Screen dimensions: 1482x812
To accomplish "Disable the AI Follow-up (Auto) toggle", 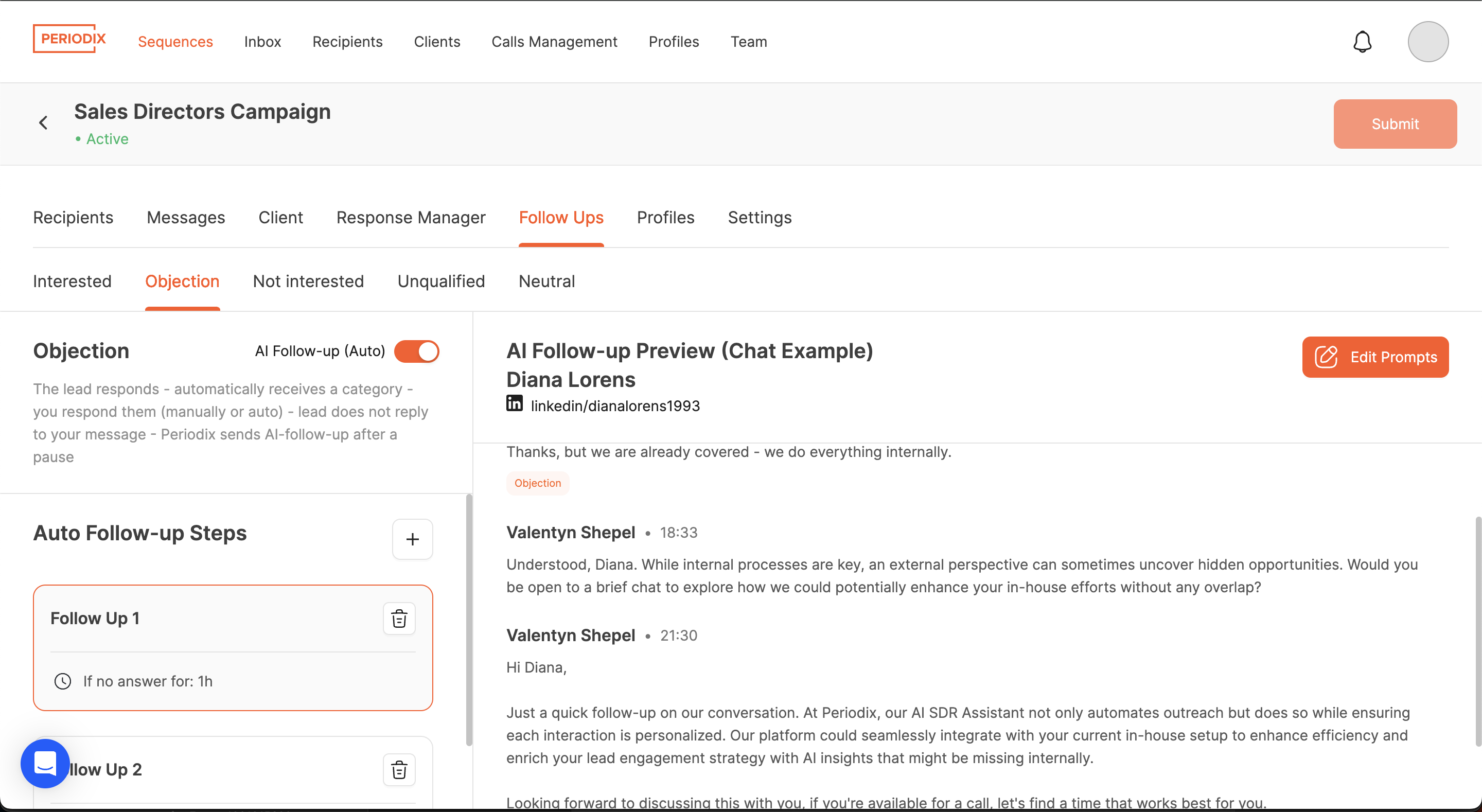I will pos(417,351).
